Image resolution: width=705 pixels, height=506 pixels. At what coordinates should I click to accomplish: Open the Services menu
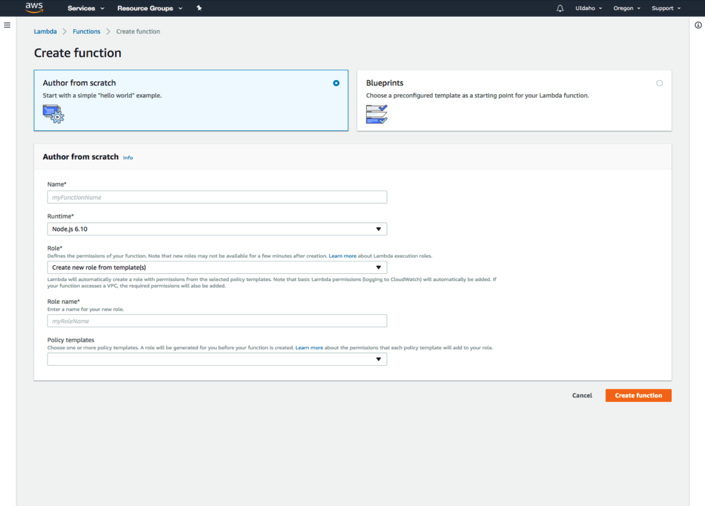pyautogui.click(x=85, y=8)
